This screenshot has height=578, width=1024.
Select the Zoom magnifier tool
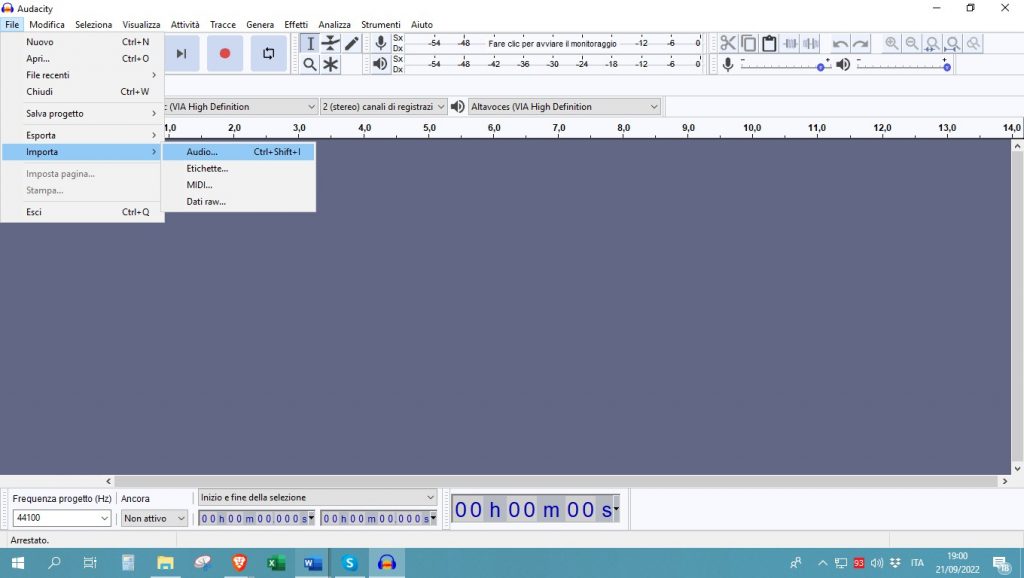tap(310, 64)
